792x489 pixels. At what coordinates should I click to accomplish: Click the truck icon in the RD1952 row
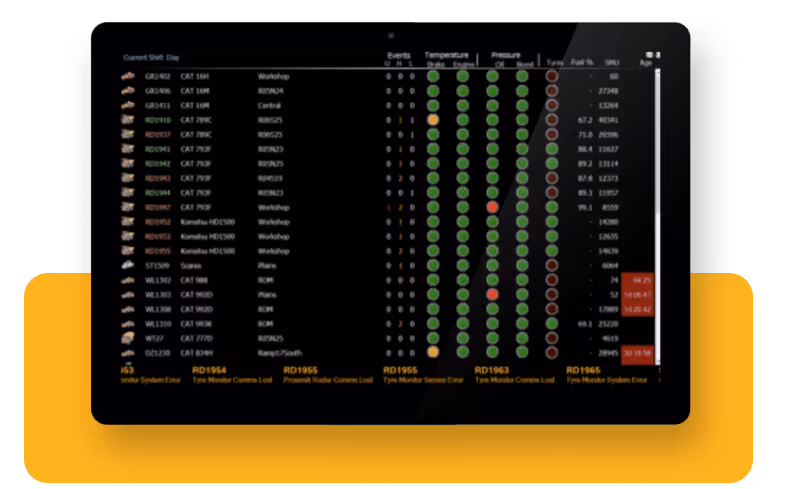pos(128,222)
